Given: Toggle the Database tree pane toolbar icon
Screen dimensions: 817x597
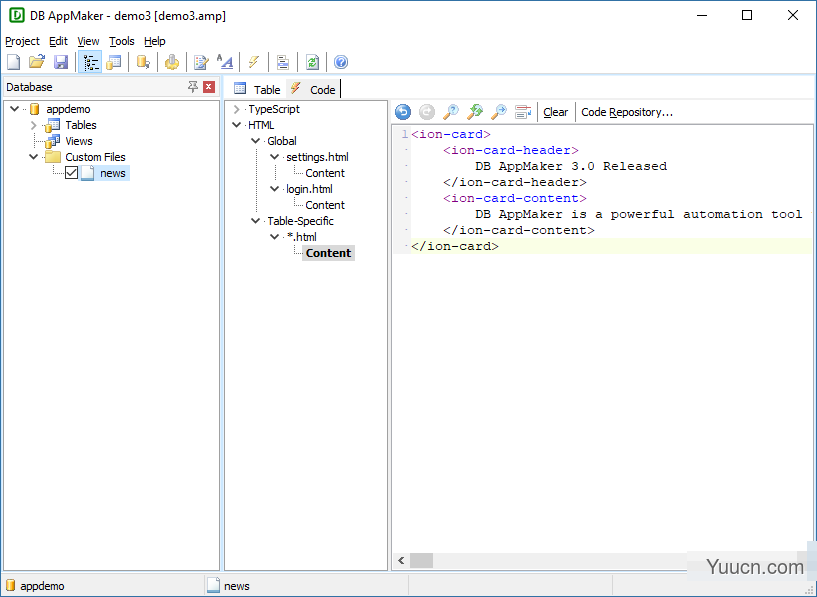Looking at the screenshot, I should 90,62.
